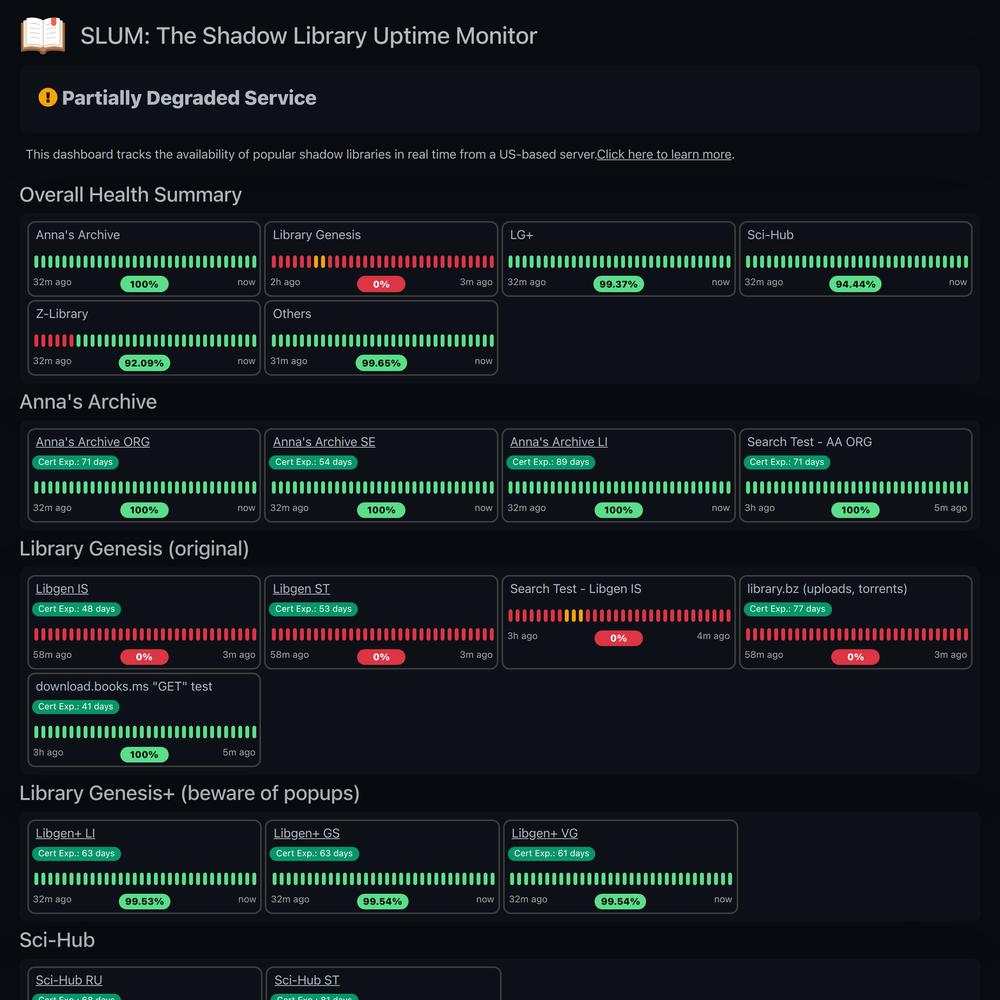This screenshot has width=1000, height=1000.
Task: Click the 99.53% badge on Libgen+ LI
Action: click(x=144, y=901)
